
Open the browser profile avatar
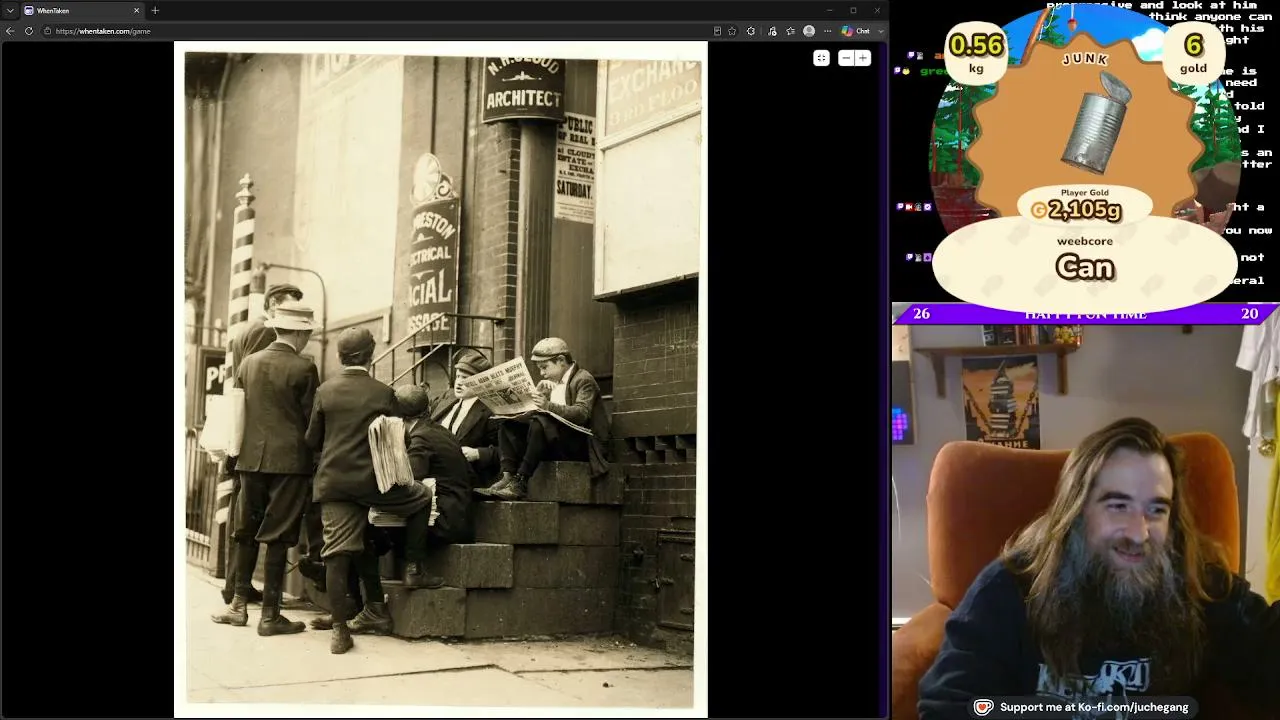coord(809,31)
